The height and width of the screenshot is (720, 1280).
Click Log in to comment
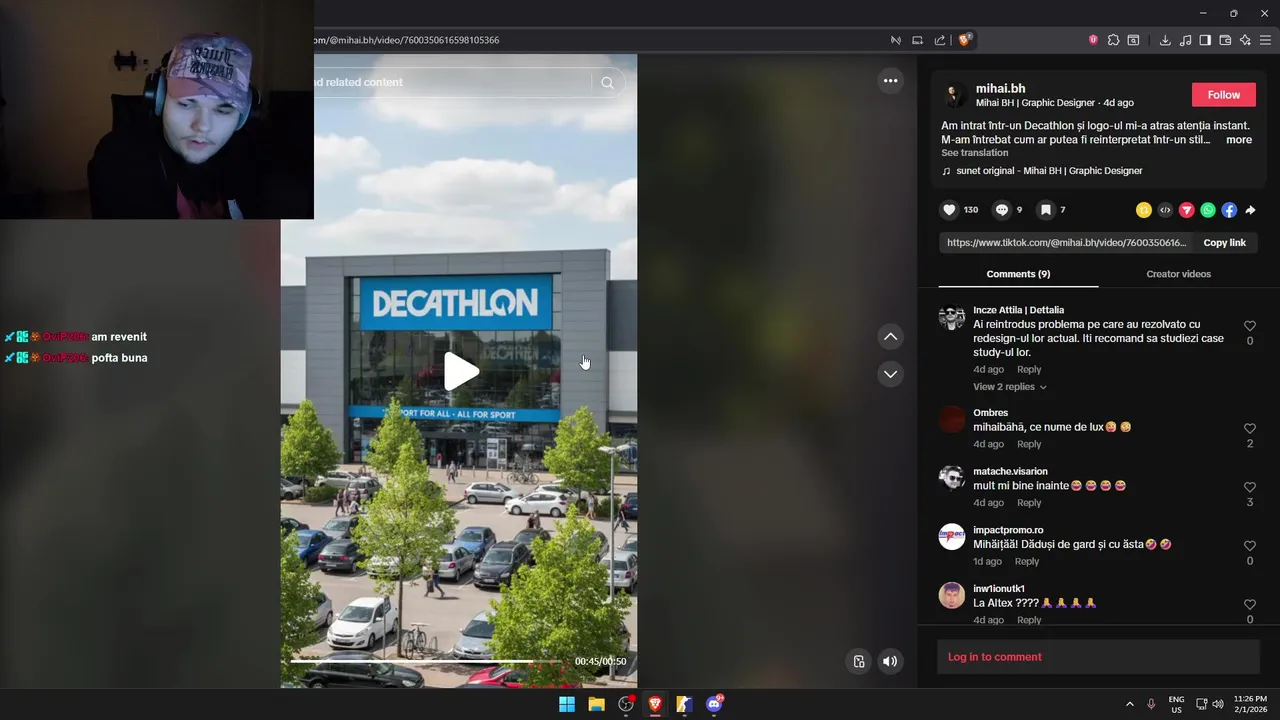(995, 657)
